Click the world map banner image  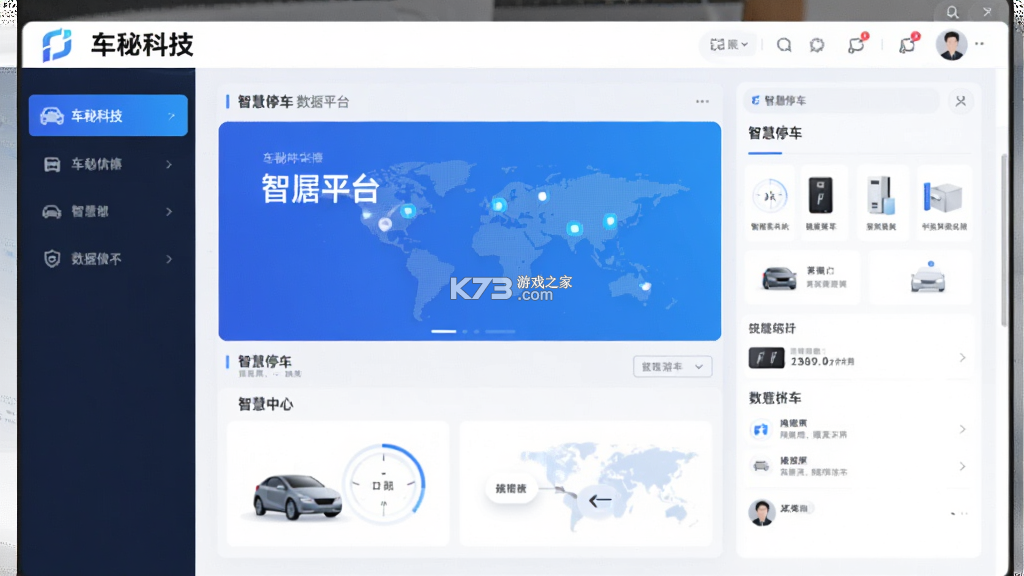[x=470, y=231]
